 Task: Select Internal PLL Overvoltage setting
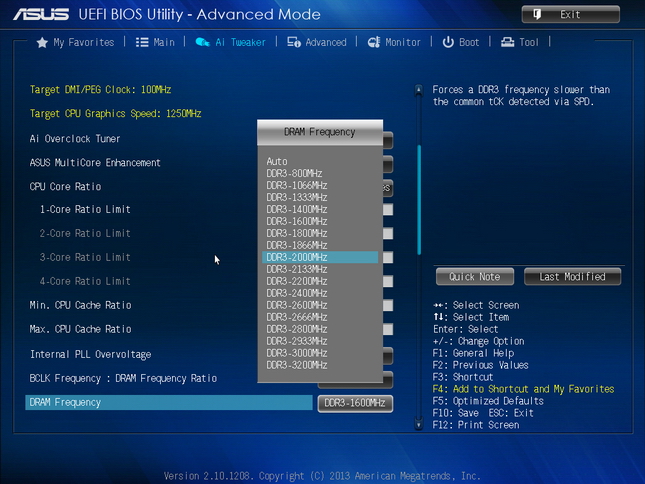click(90, 354)
